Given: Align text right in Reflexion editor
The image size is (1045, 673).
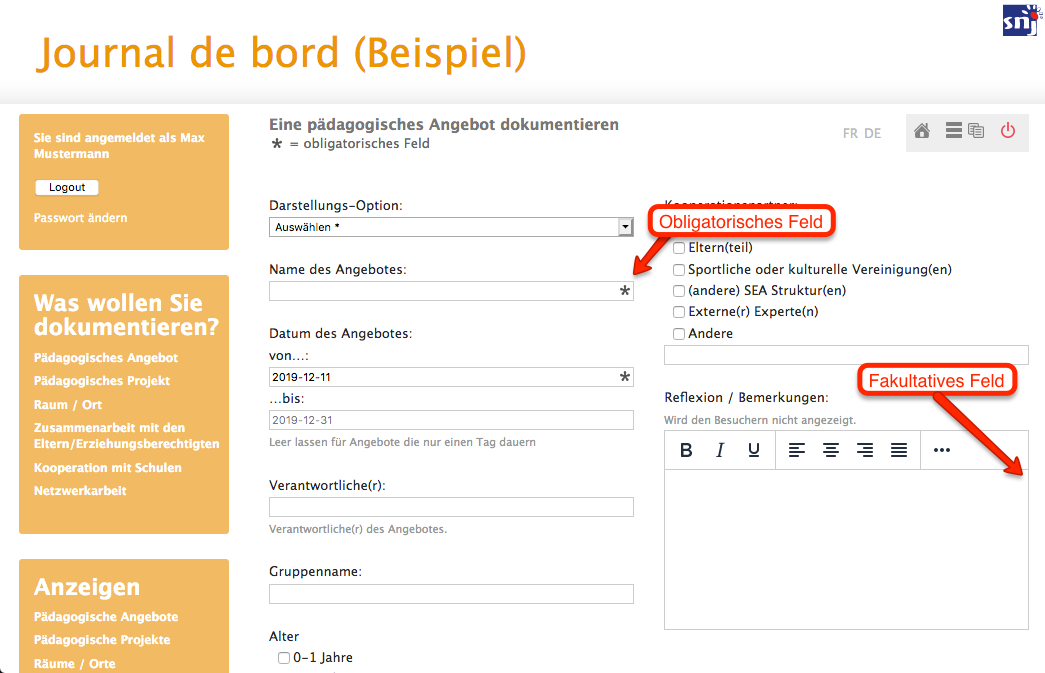Looking at the screenshot, I should pyautogui.click(x=865, y=450).
